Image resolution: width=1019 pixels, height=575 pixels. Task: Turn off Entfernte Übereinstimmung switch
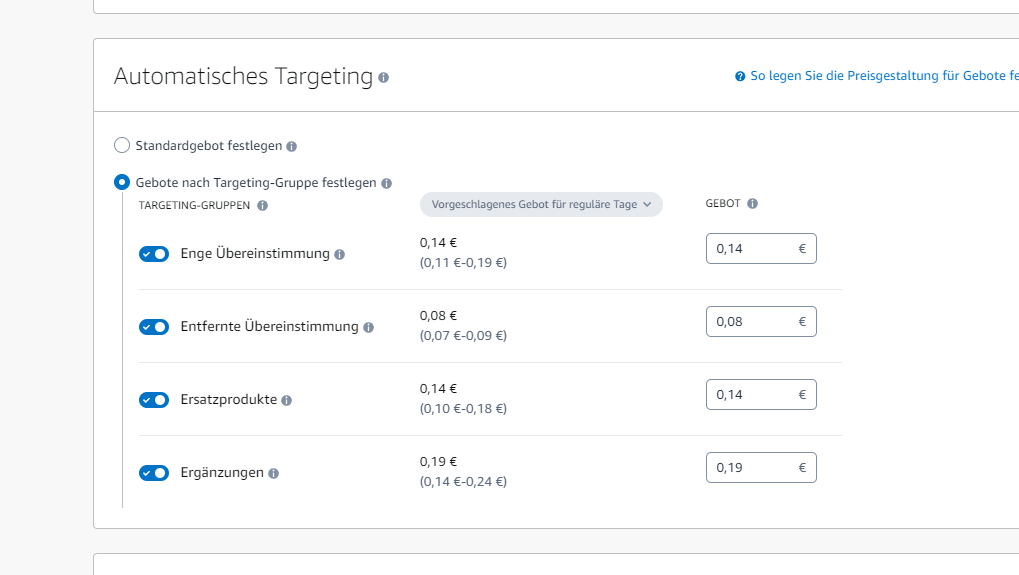[x=154, y=327]
